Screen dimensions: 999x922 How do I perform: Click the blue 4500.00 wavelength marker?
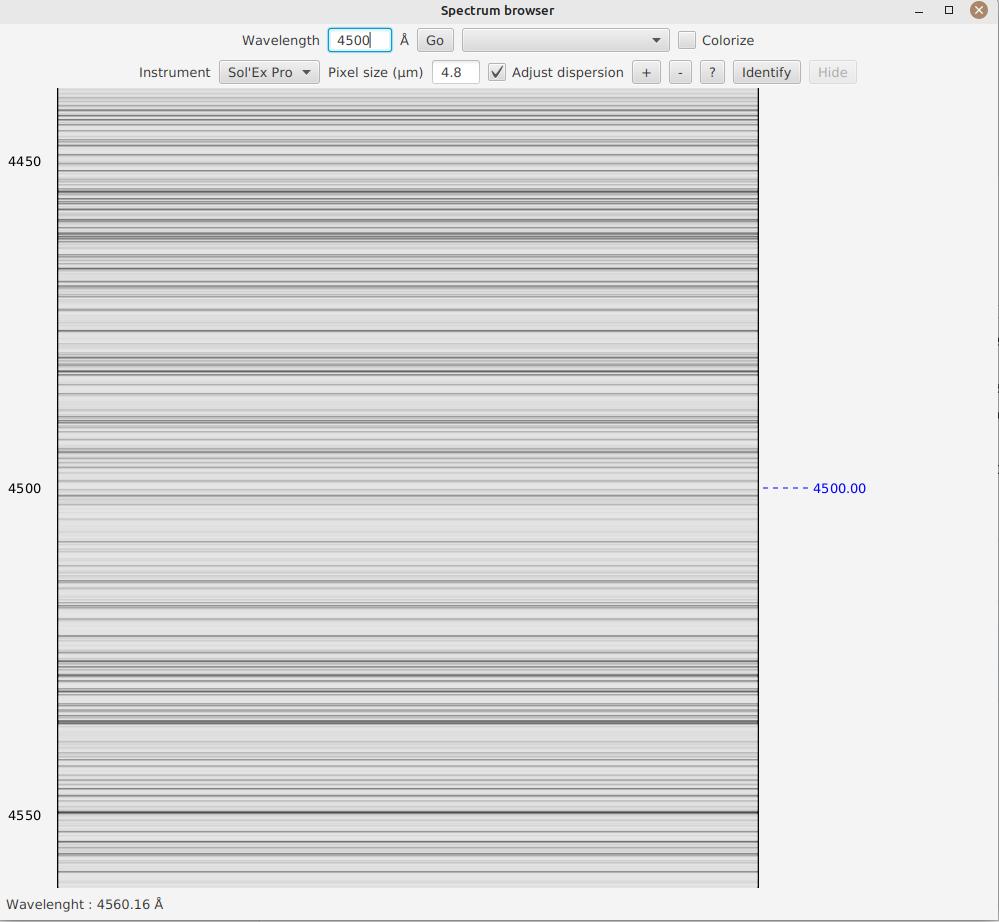[x=838, y=489]
